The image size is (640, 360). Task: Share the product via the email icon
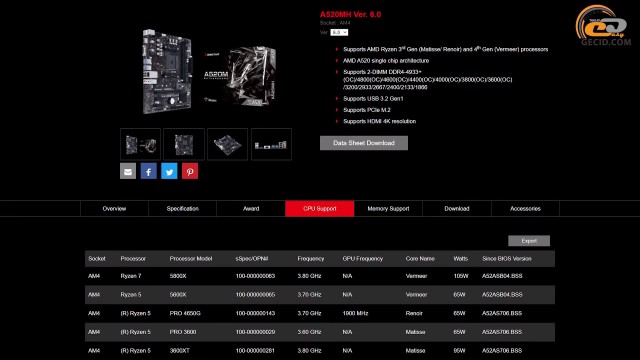click(x=128, y=171)
